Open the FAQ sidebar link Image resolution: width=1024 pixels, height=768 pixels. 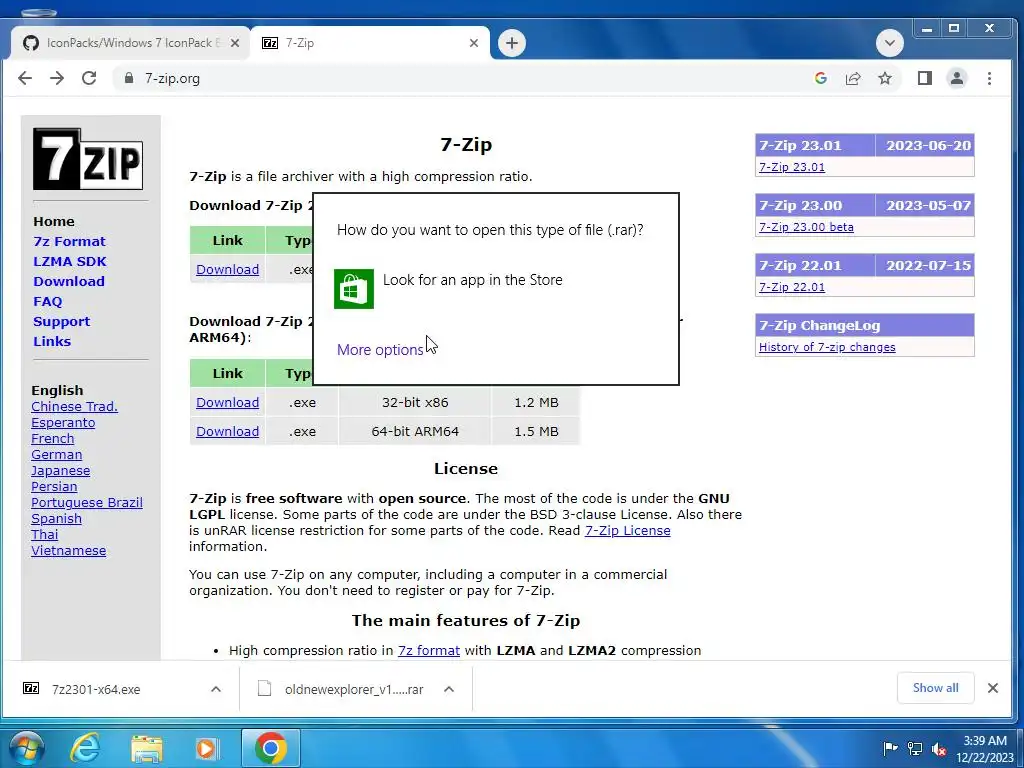47,302
